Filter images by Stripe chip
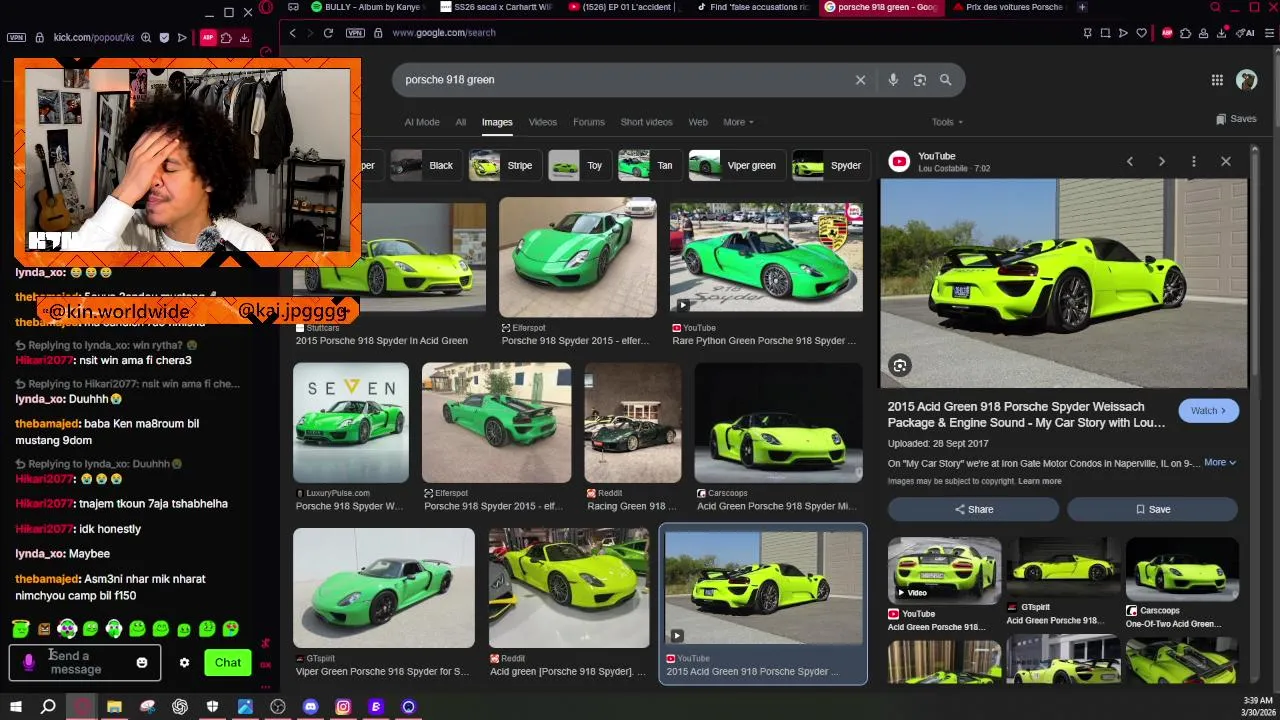This screenshot has width=1280, height=720. pyautogui.click(x=504, y=166)
